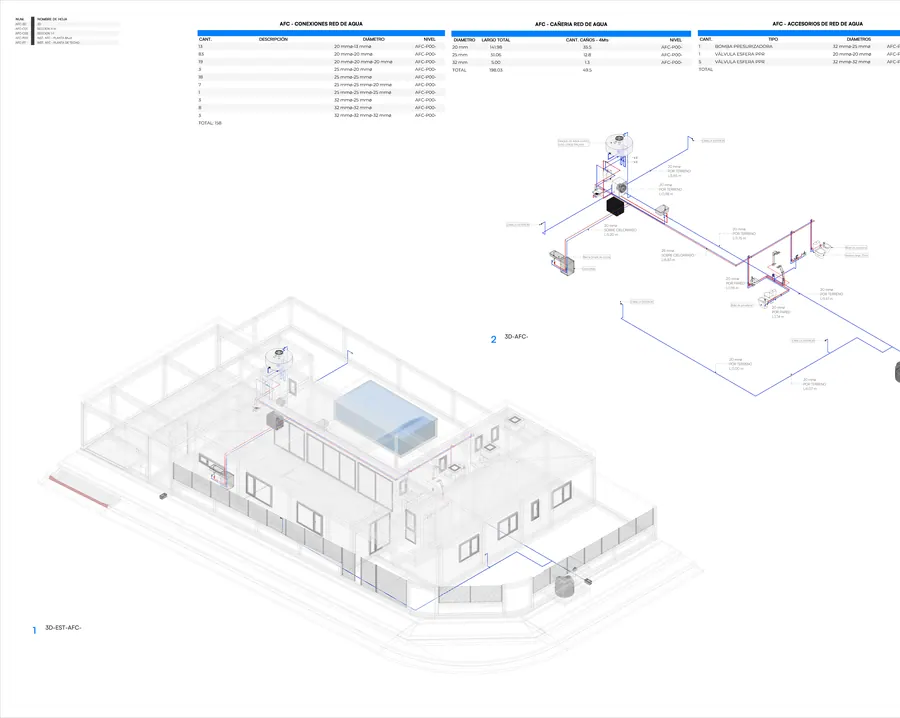Click the '49.5' pipe count total
Viewport: 900px width, 718px height.
click(x=587, y=70)
